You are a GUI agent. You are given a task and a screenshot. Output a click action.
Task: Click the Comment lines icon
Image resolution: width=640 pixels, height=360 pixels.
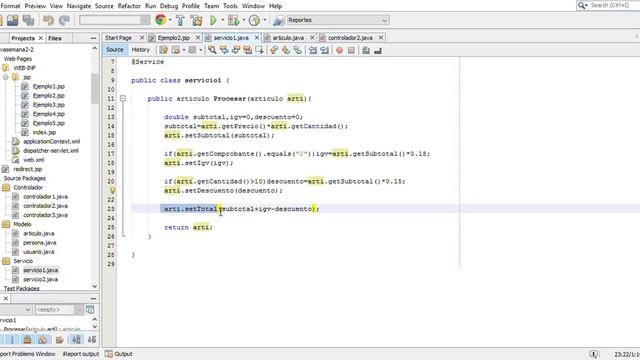tap(366, 50)
